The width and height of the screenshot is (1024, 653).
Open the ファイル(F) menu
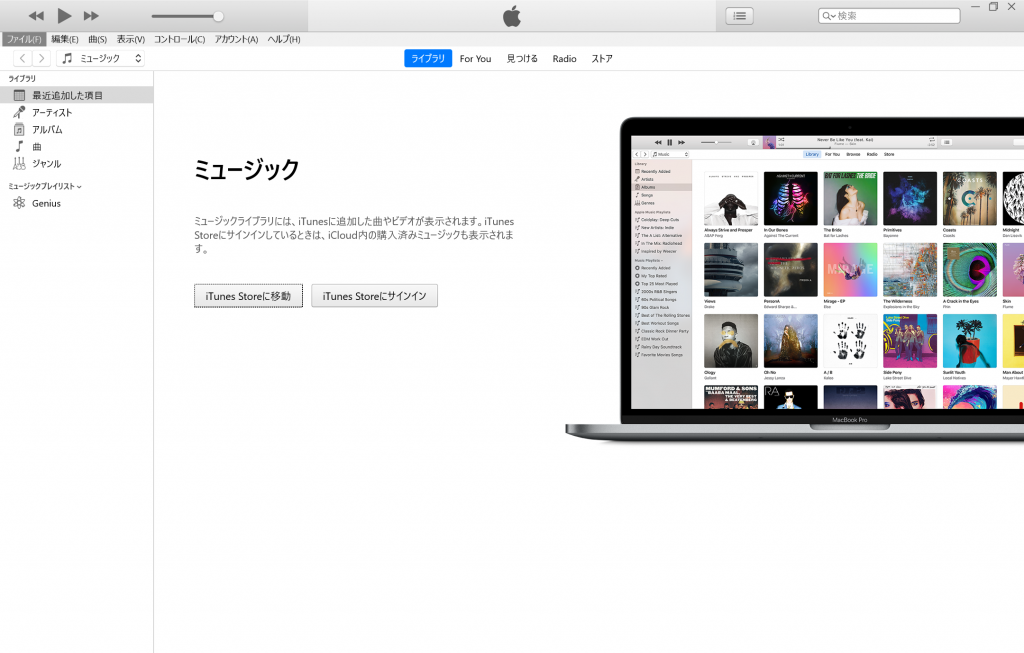[x=24, y=39]
